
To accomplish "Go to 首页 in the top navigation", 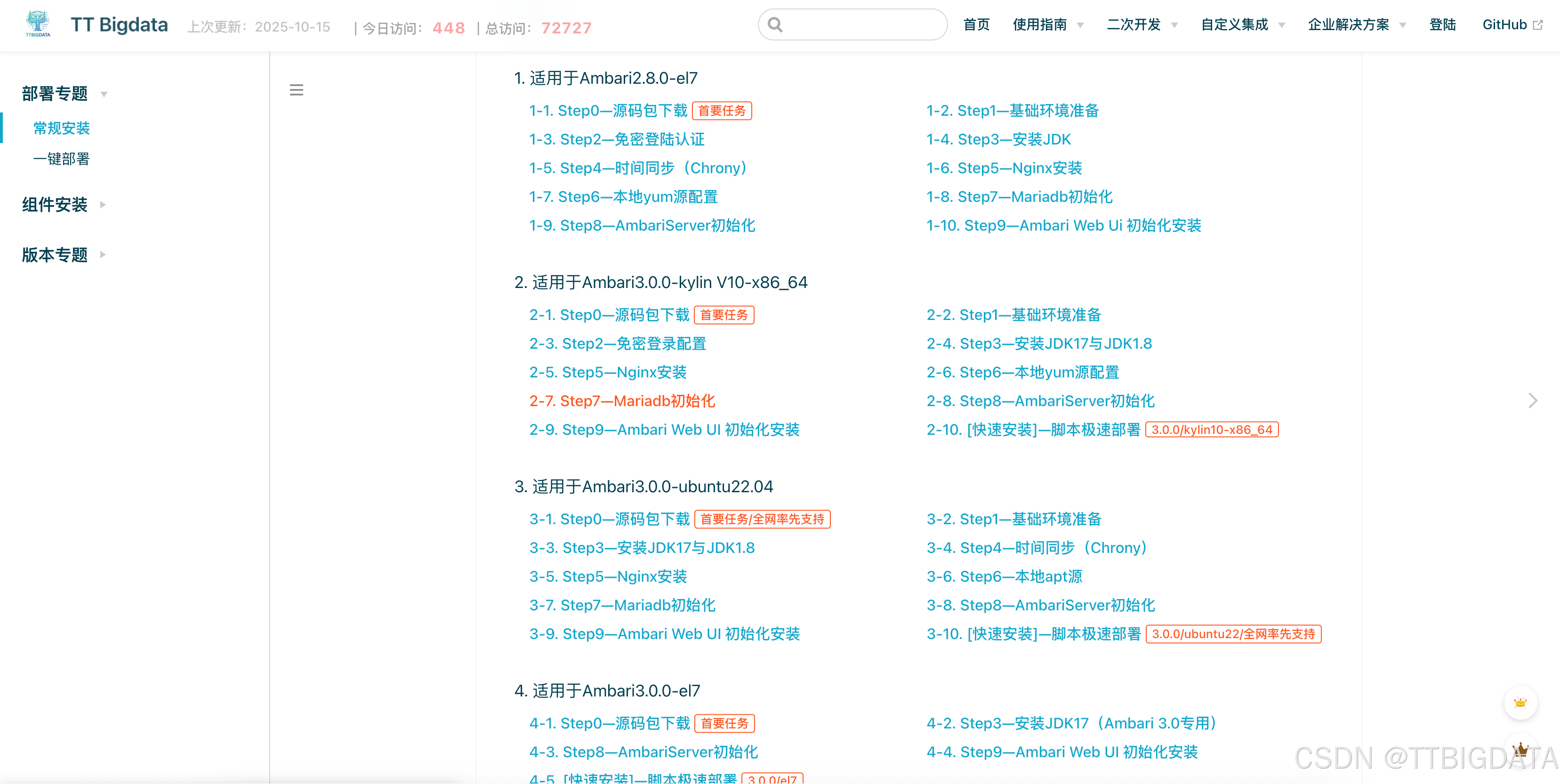I will click(x=976, y=25).
